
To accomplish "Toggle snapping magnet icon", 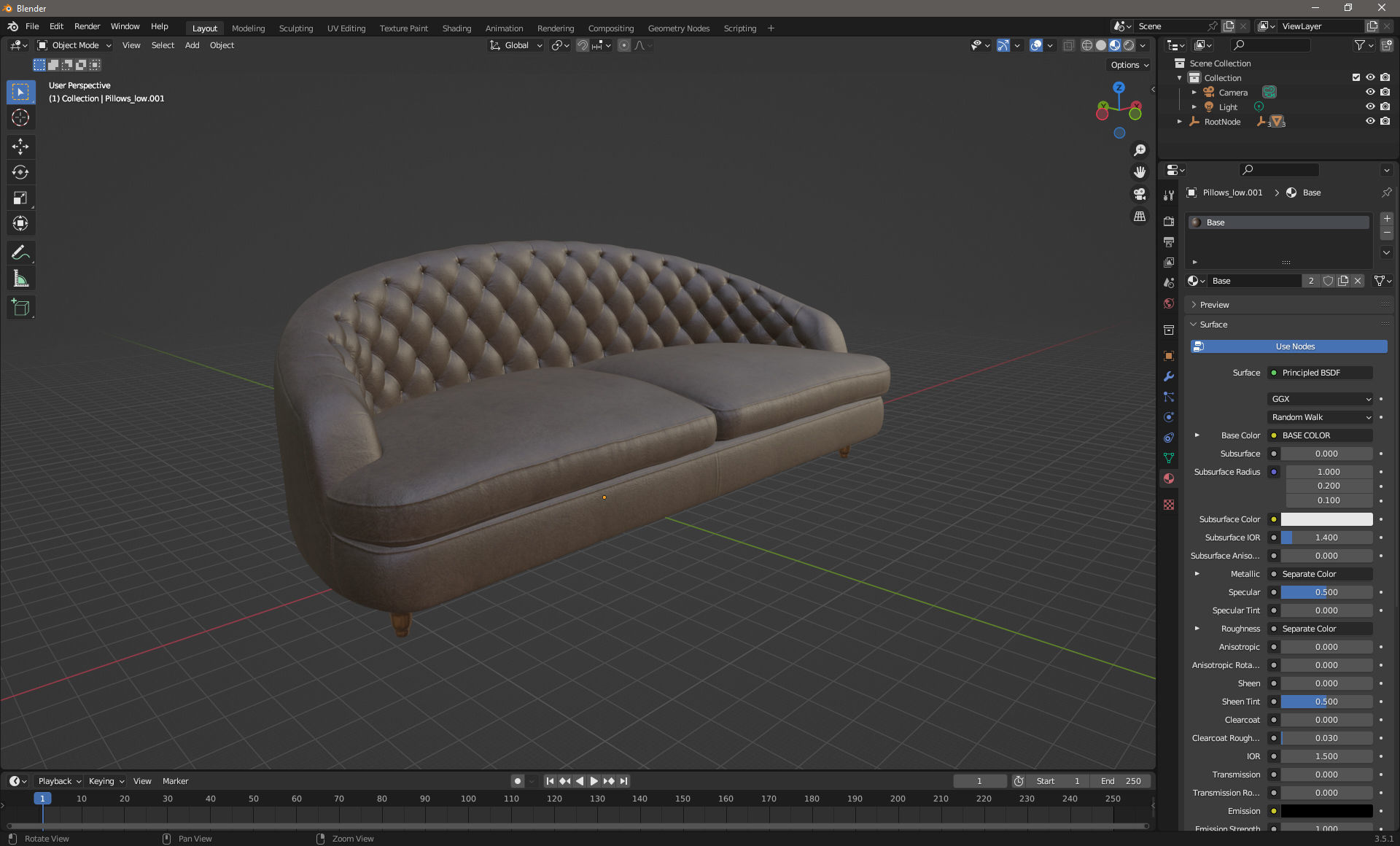I will tap(583, 45).
